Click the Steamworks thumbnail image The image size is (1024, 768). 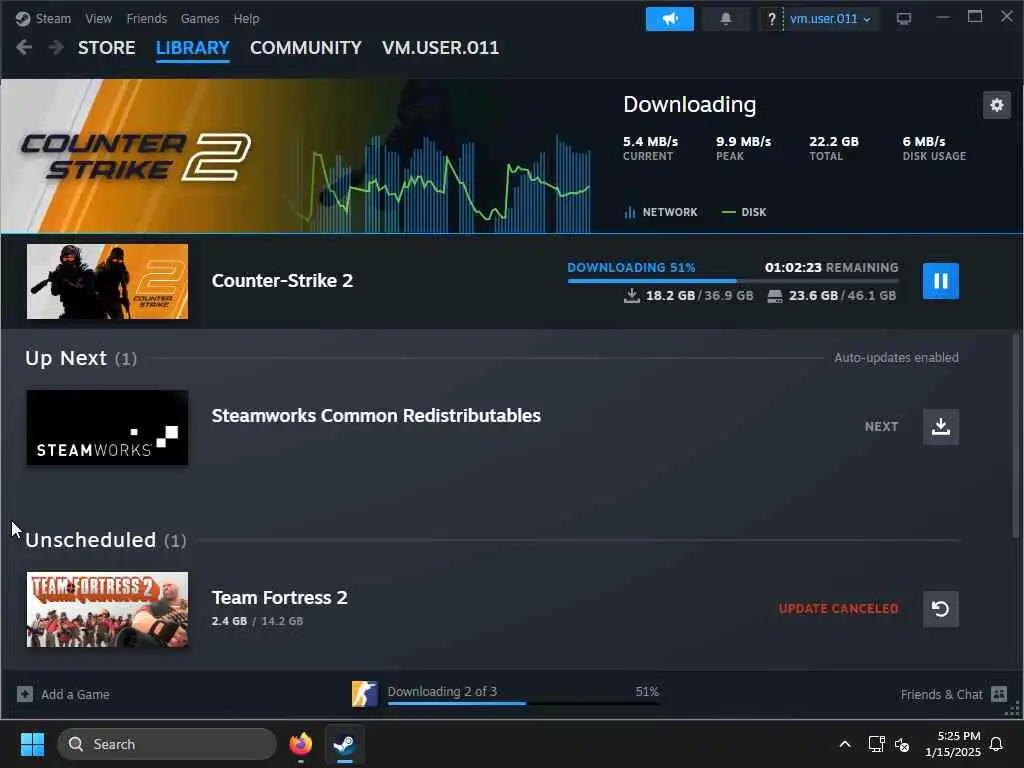[107, 428]
